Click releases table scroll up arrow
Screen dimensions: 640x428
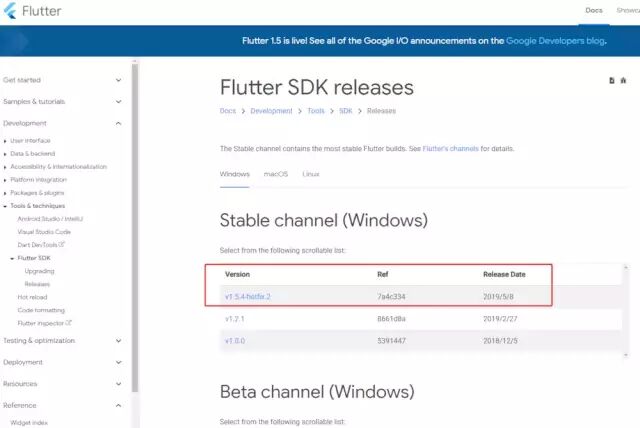(626, 268)
